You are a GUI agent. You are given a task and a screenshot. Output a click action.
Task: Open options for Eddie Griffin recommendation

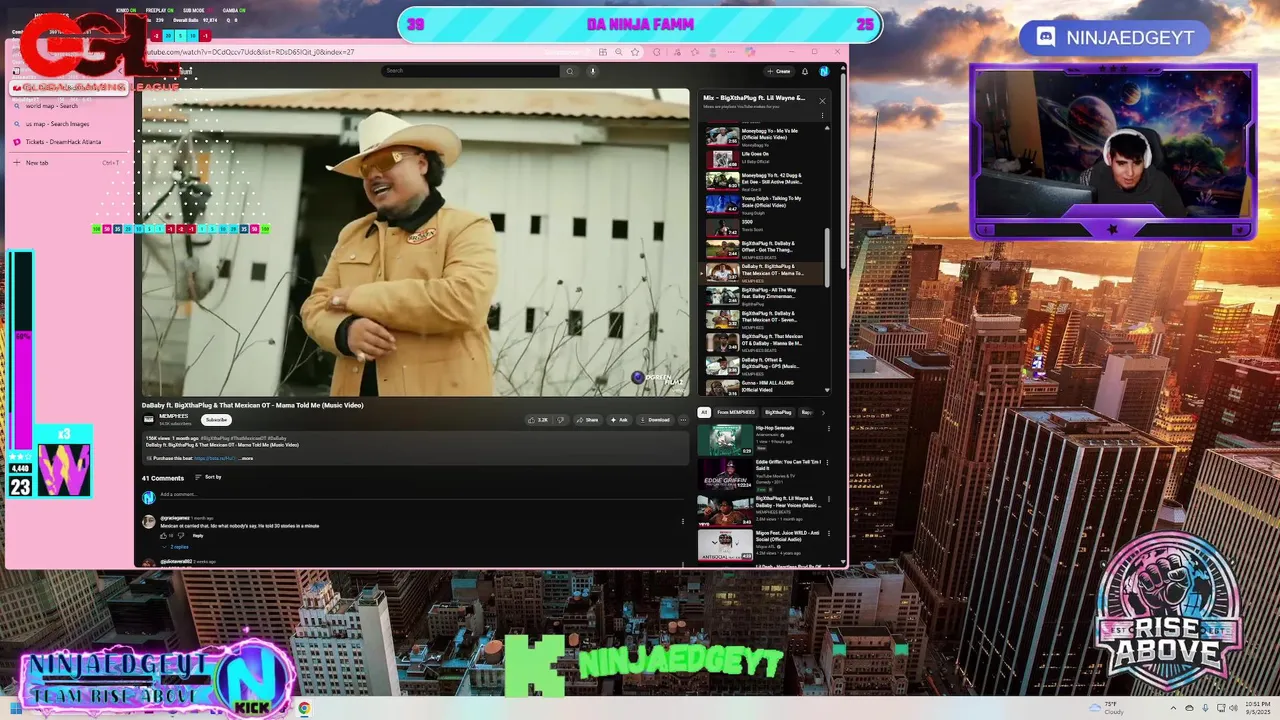point(827,463)
